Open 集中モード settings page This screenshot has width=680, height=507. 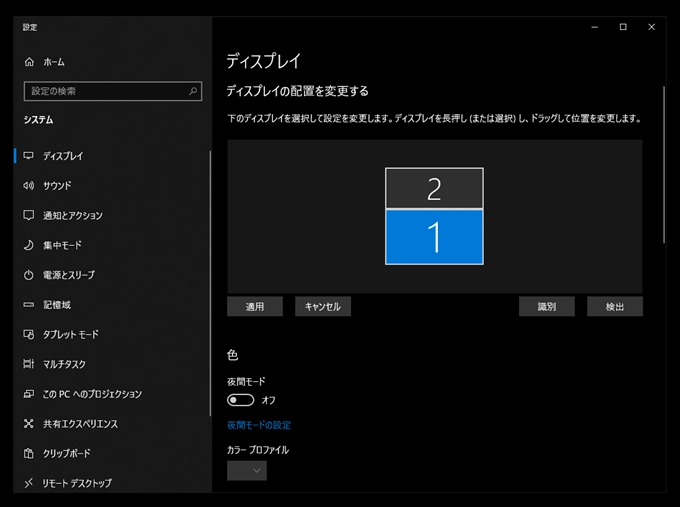62,245
